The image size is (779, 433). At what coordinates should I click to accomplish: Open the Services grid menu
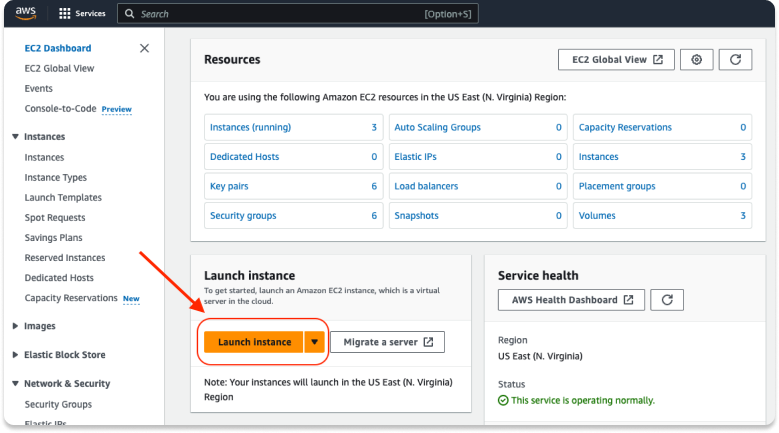point(82,15)
